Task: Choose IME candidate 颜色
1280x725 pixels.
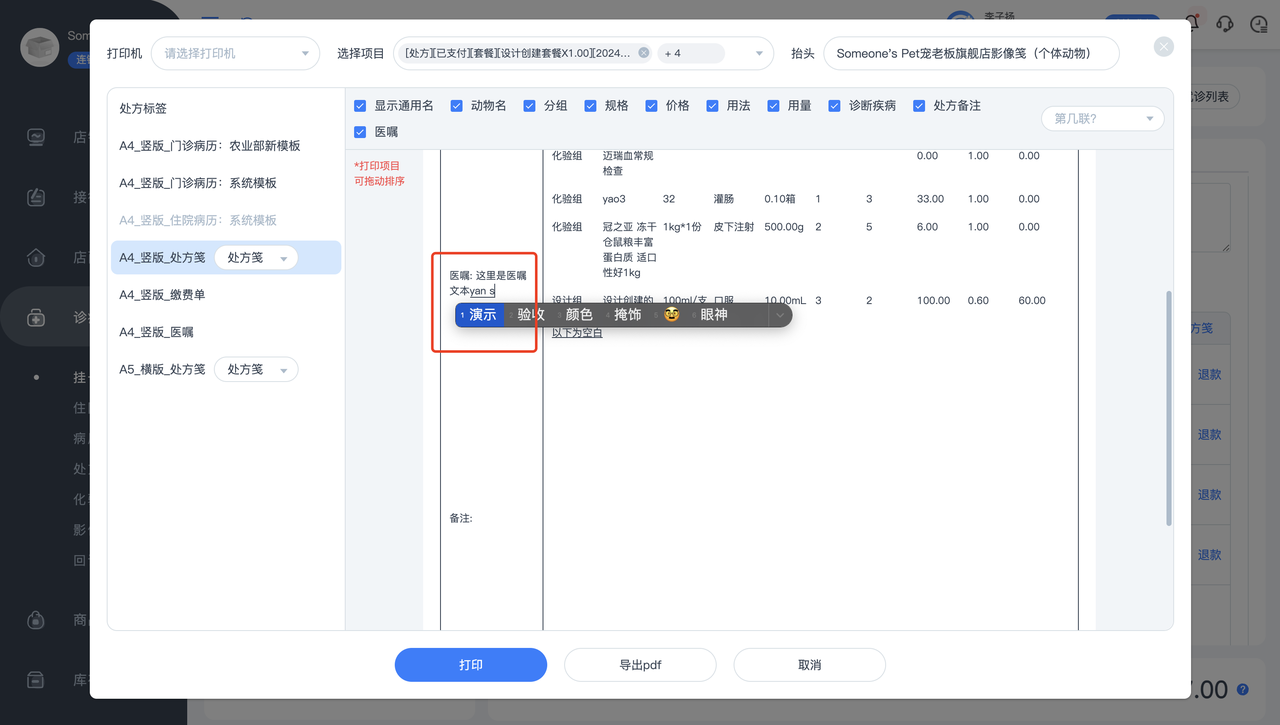Action: [x=579, y=315]
